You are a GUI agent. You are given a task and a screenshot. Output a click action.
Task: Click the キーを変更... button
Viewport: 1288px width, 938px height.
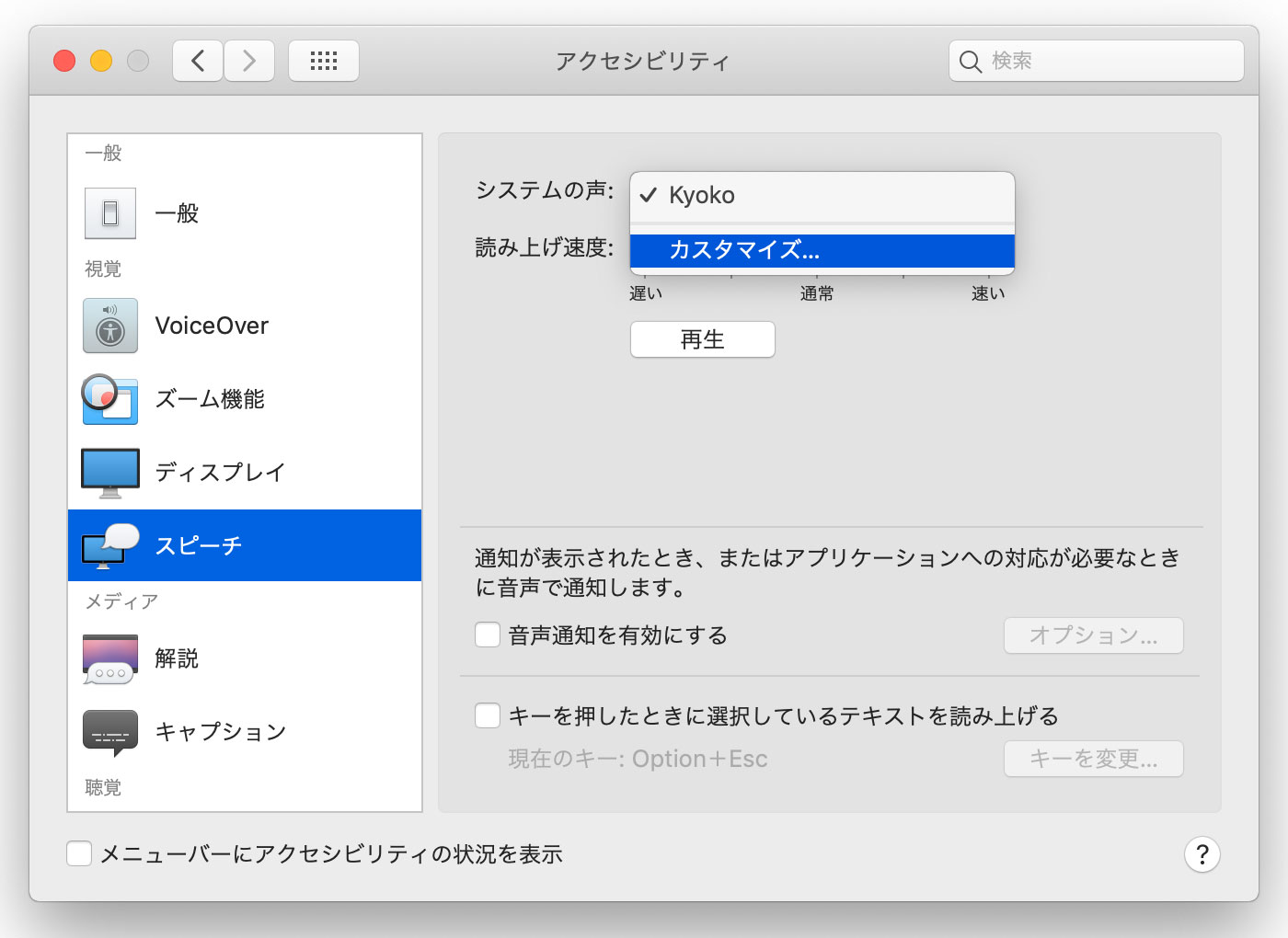tap(1093, 759)
